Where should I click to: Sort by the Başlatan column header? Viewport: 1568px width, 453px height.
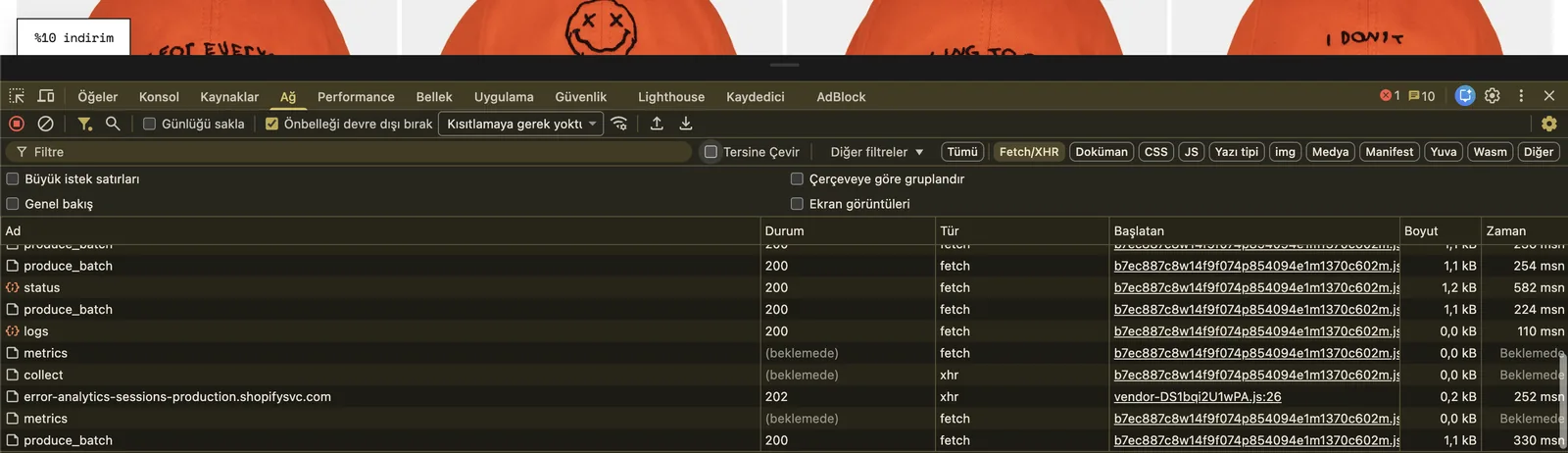tap(1254, 230)
